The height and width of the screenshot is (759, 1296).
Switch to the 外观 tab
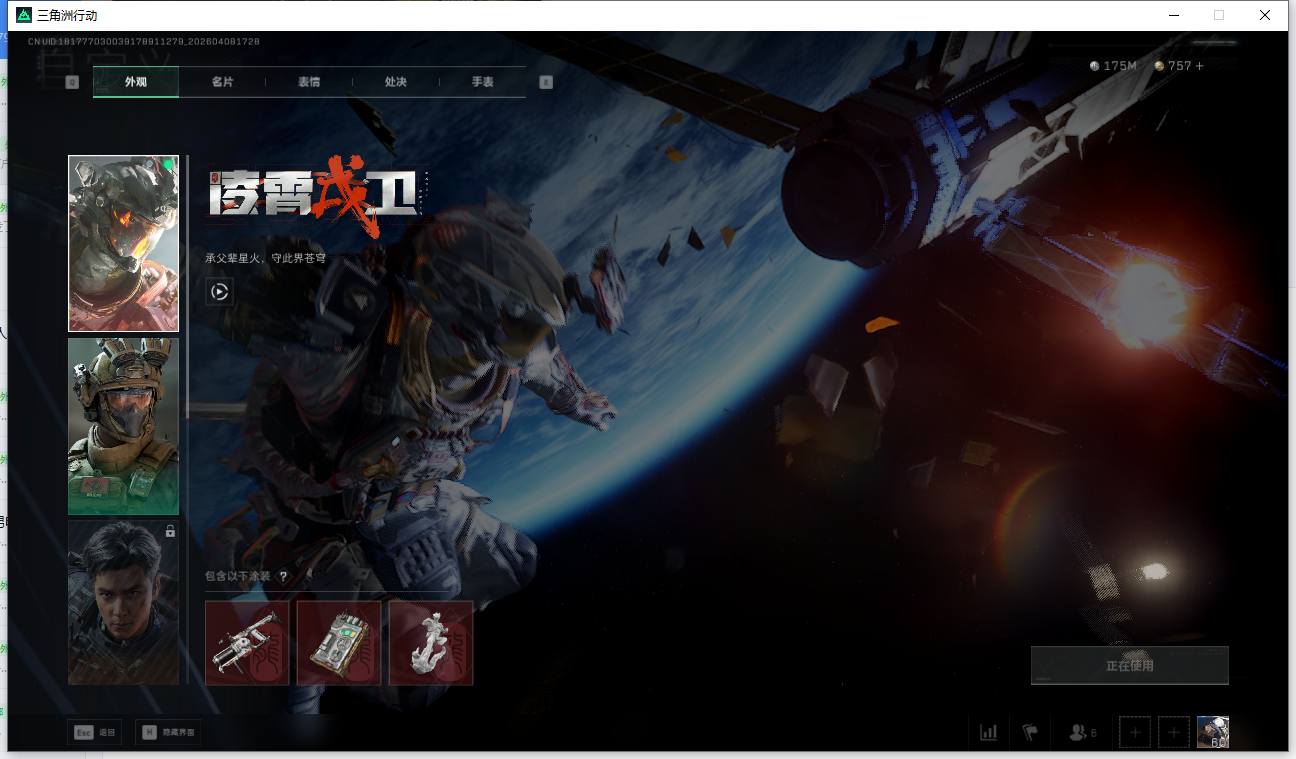click(136, 82)
